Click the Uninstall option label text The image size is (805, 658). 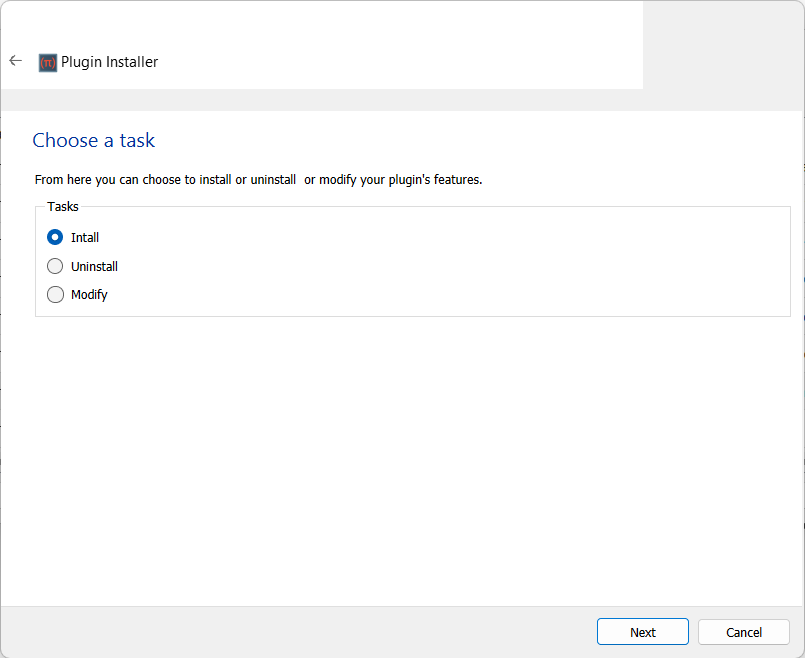tap(94, 267)
